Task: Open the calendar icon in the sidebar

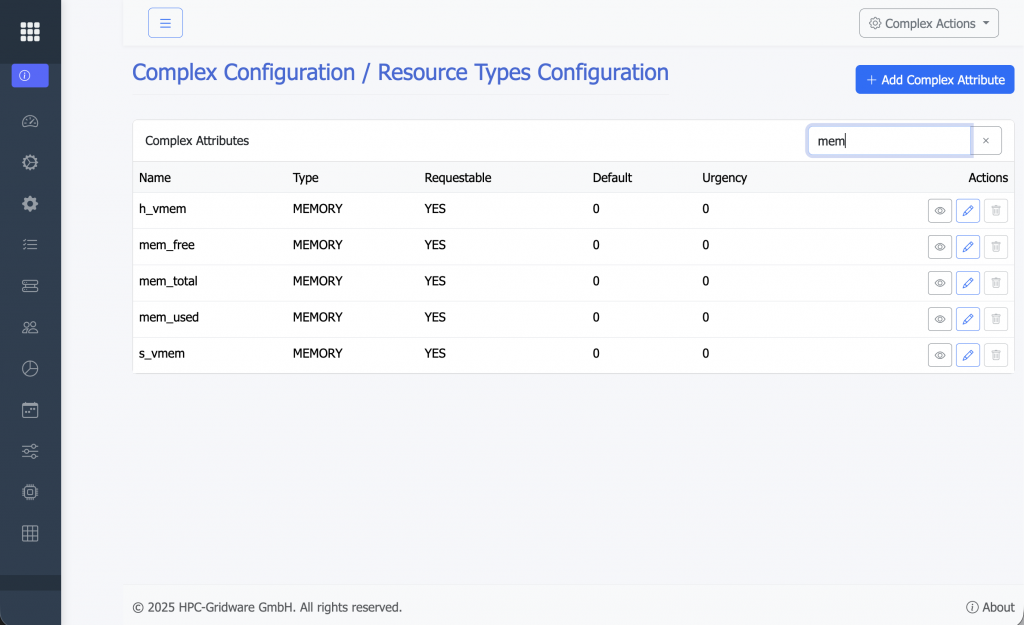Action: [x=30, y=409]
